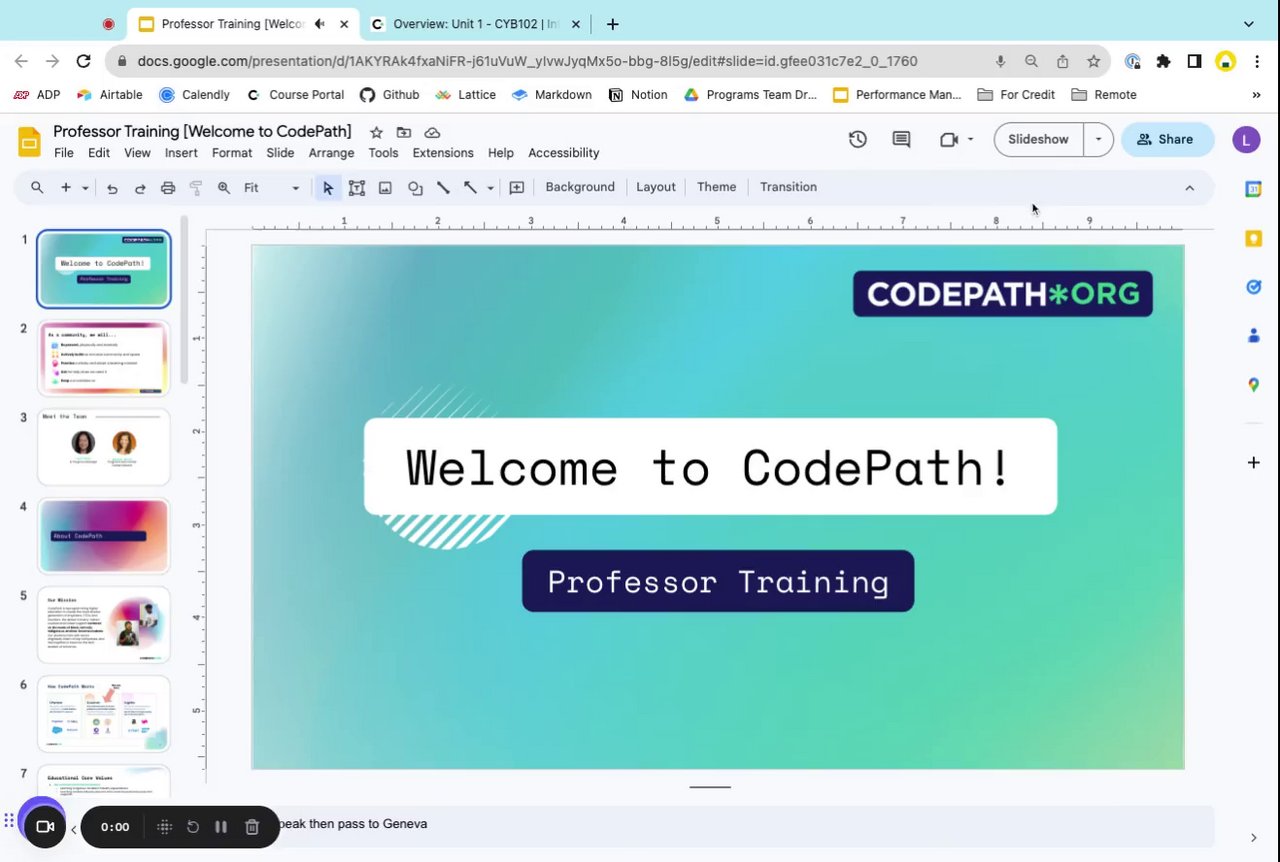
Task: Expand the line type dropdown arrow
Action: [x=490, y=188]
